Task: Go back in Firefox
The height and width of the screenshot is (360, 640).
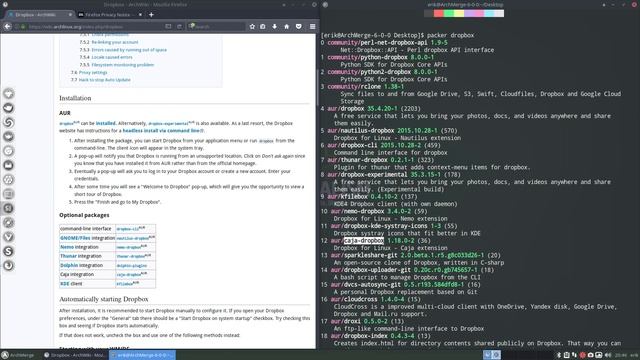Action: pyautogui.click(x=8, y=27)
